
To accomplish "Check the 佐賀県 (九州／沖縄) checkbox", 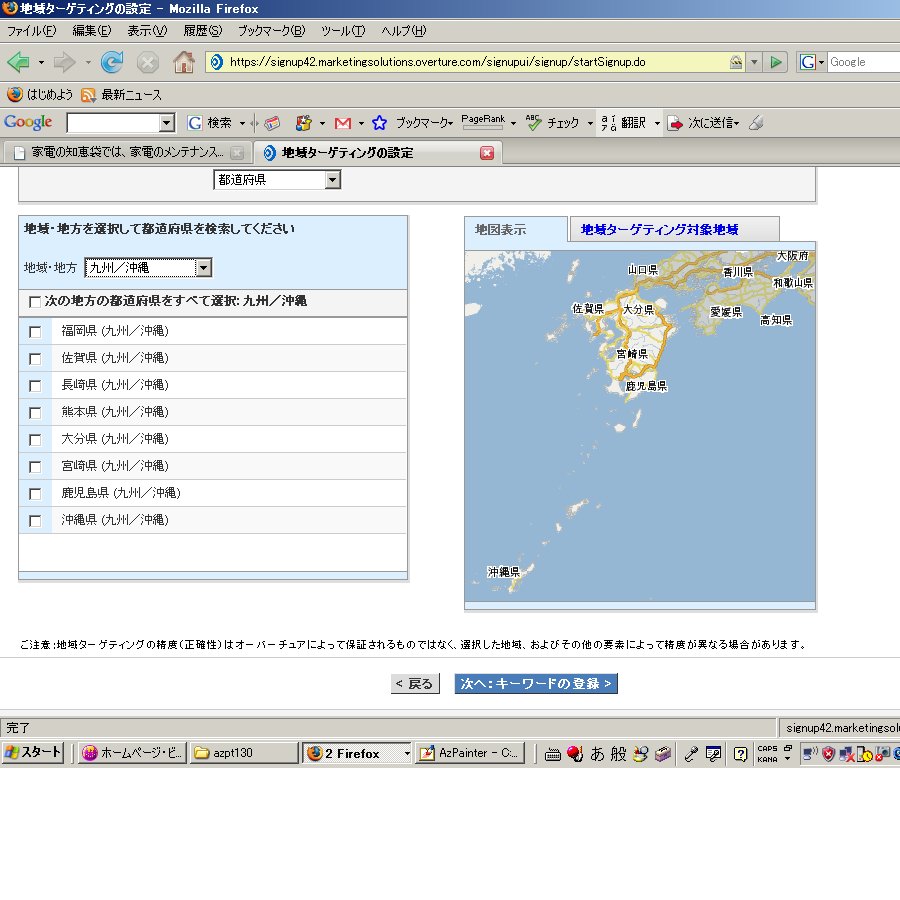I will [x=35, y=359].
